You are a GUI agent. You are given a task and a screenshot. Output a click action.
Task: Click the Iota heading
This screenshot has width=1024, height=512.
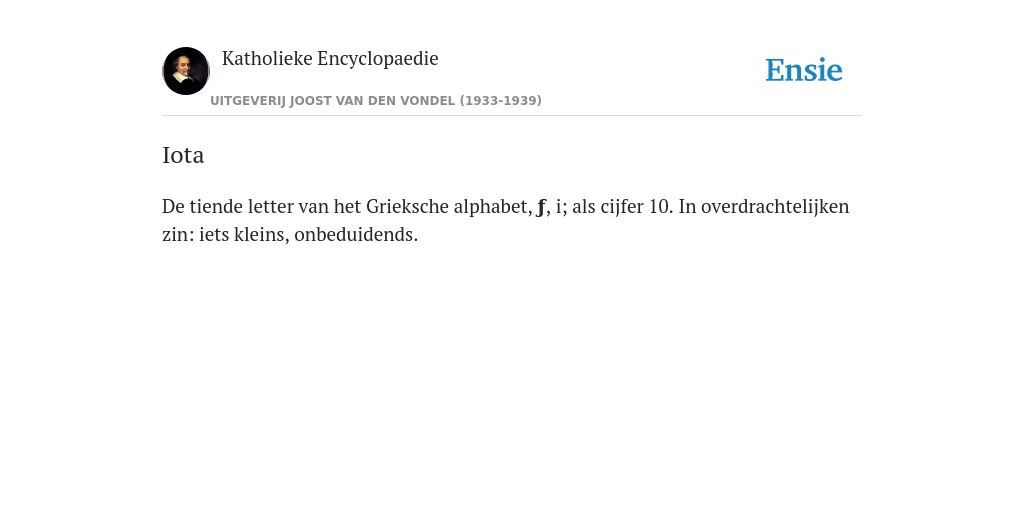183,155
